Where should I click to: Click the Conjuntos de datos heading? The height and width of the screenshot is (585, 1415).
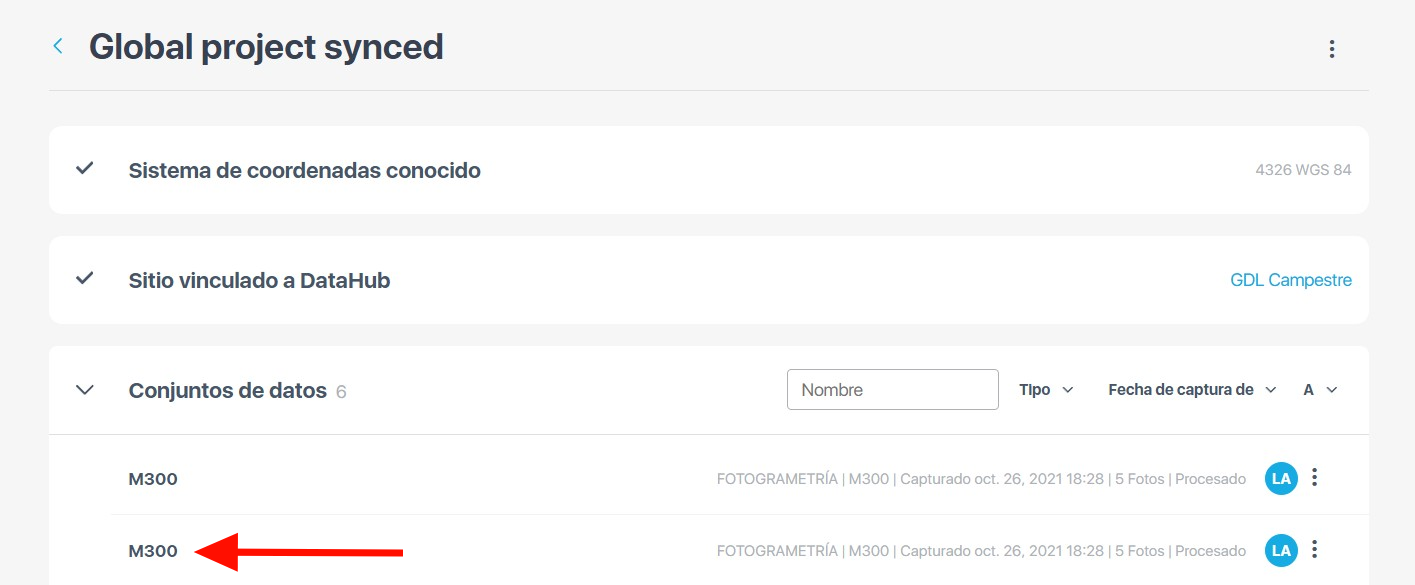[x=227, y=391]
